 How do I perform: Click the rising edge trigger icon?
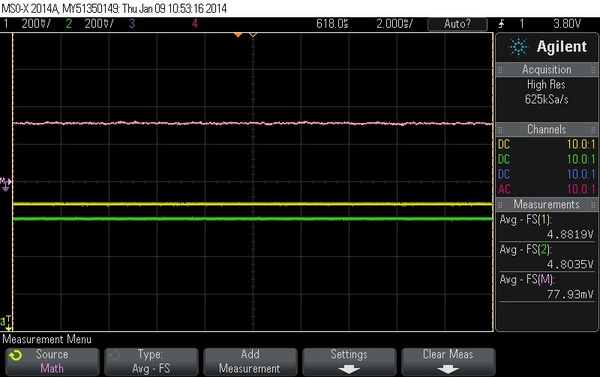(x=501, y=24)
